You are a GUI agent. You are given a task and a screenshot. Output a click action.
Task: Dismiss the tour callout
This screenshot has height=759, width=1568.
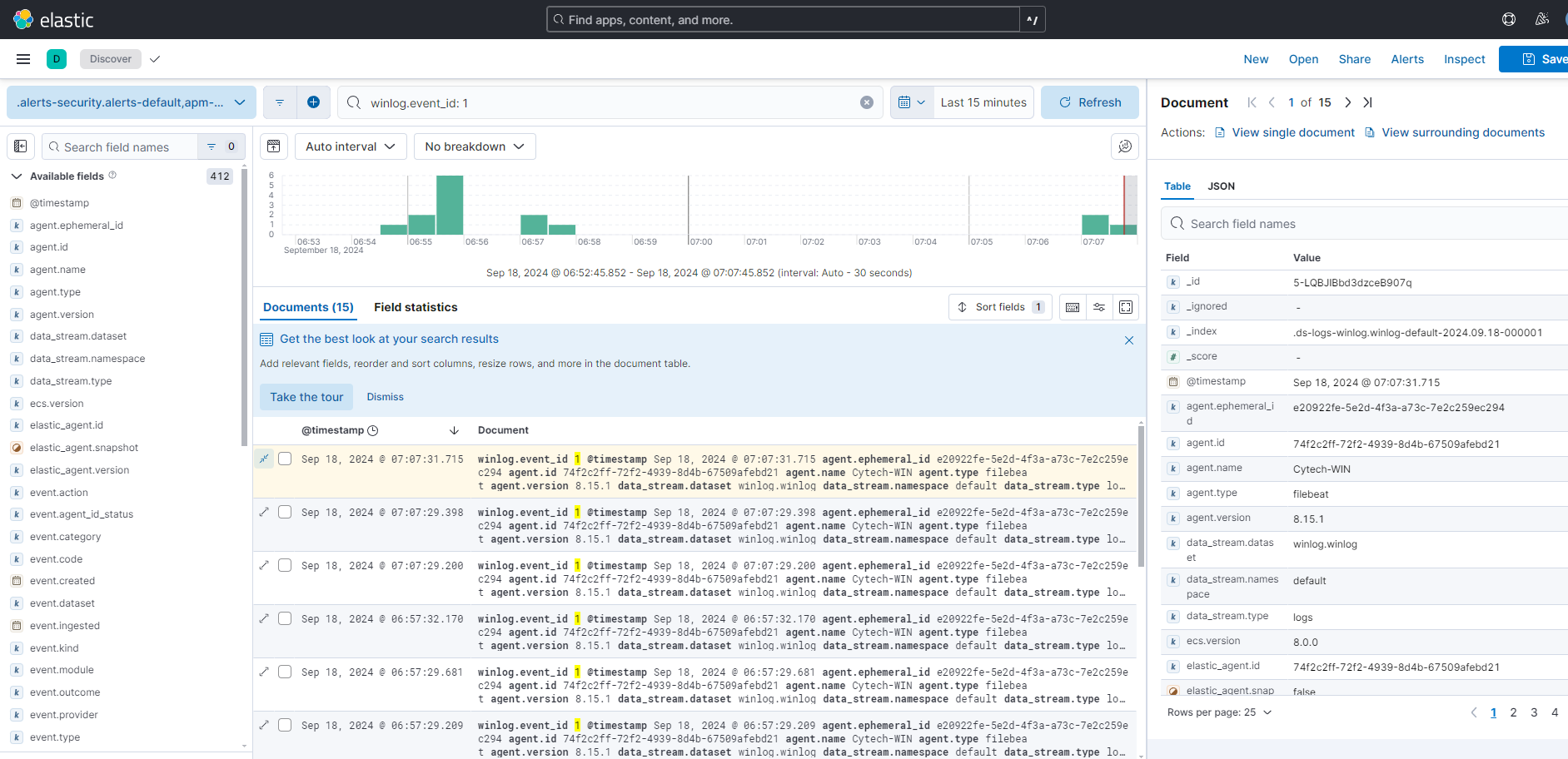[385, 397]
